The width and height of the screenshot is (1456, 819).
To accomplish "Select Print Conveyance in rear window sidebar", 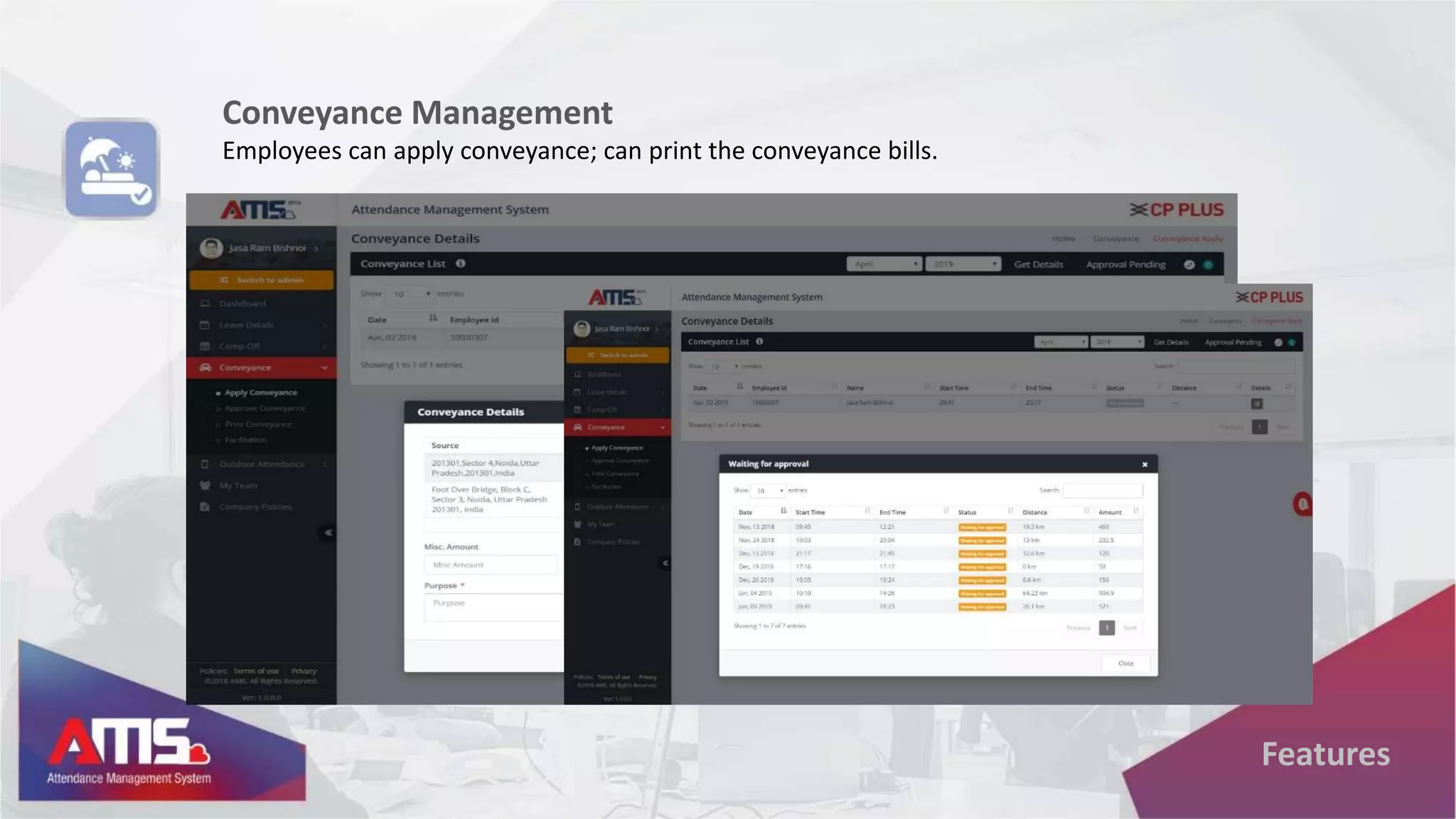I will click(258, 424).
